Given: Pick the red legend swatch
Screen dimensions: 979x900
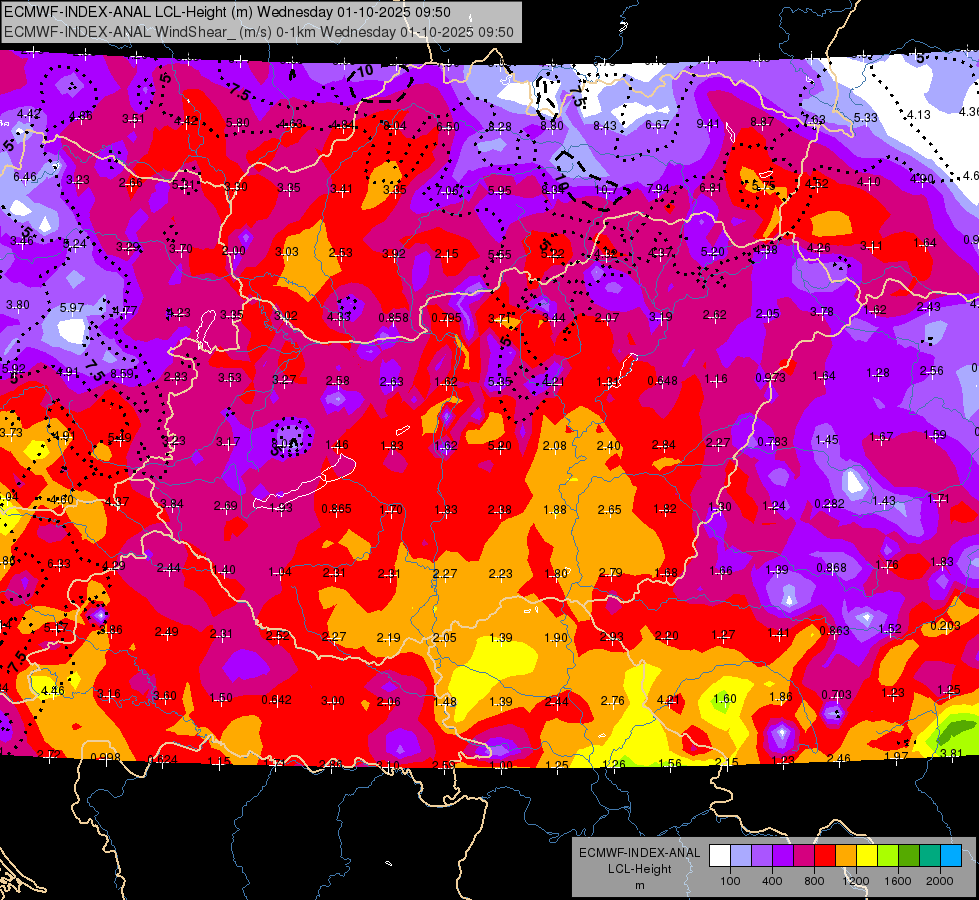Looking at the screenshot, I should (825, 855).
